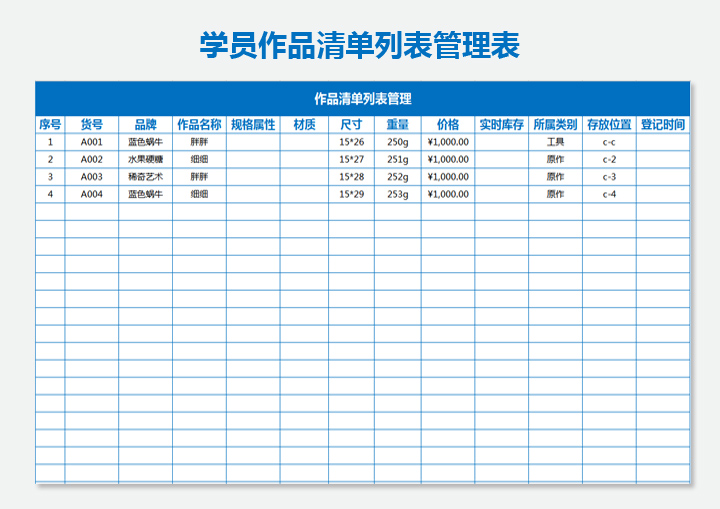Click the 材质 column header
Image resolution: width=720 pixels, height=509 pixels.
(x=304, y=124)
